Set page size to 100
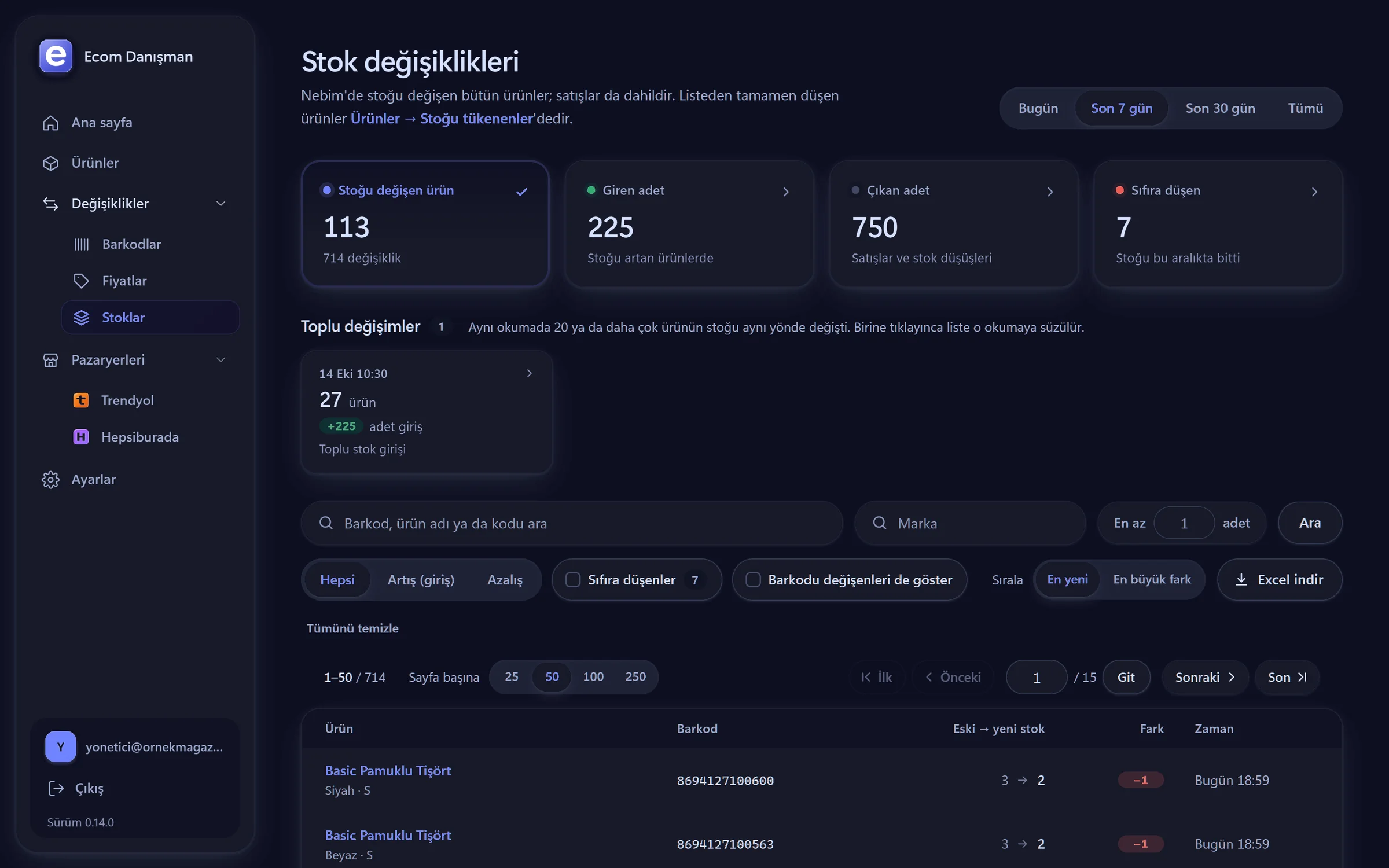1389x868 pixels. 593,677
